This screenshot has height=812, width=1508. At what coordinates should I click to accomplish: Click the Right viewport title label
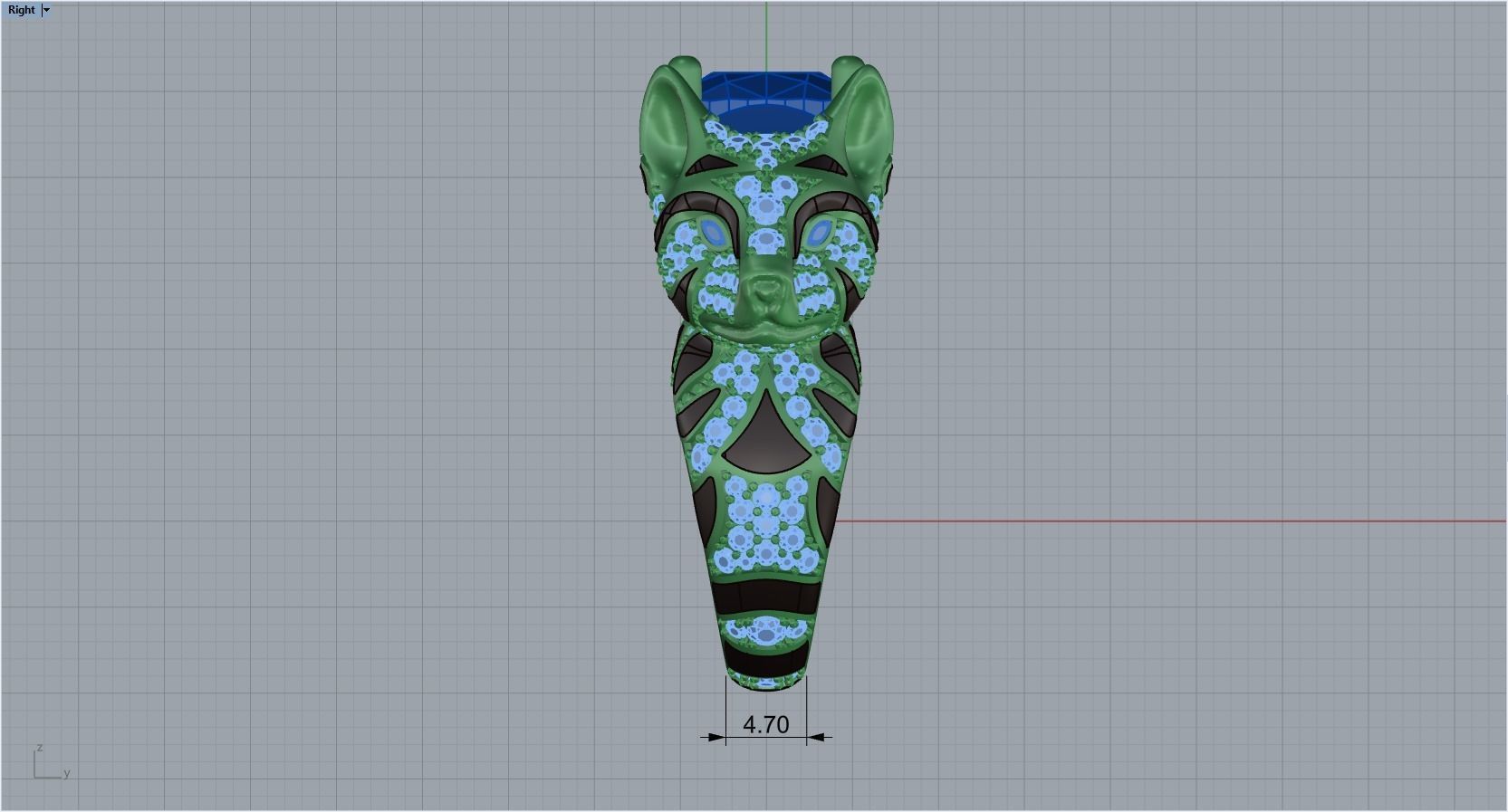click(x=22, y=10)
